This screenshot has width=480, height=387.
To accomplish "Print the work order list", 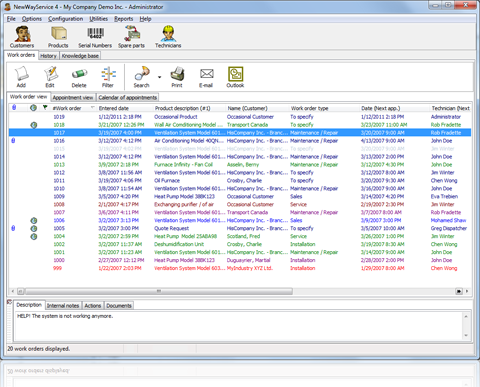I will 177,77.
